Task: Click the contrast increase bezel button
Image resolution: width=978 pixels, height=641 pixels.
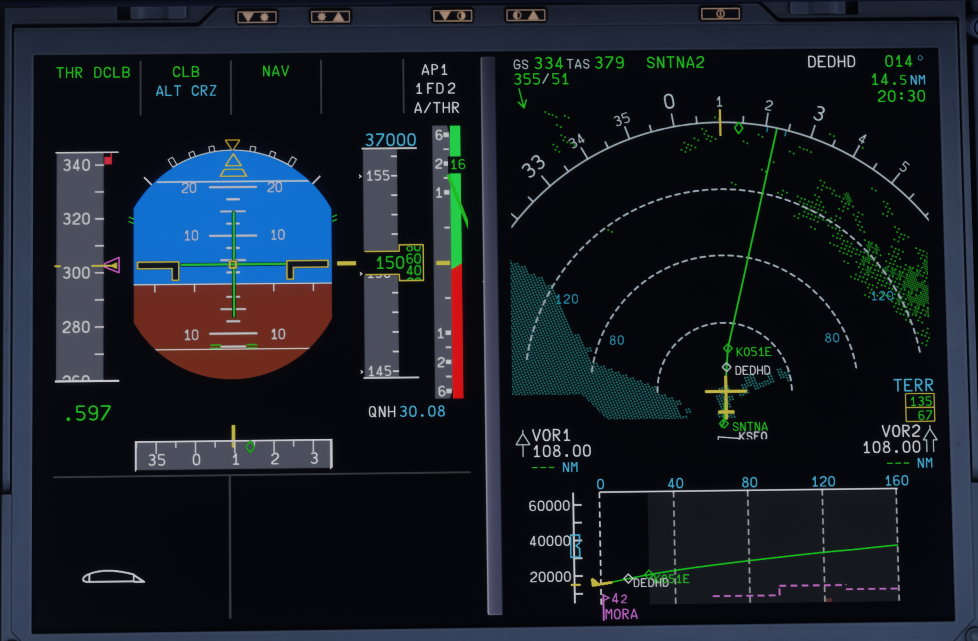Action: (x=526, y=15)
